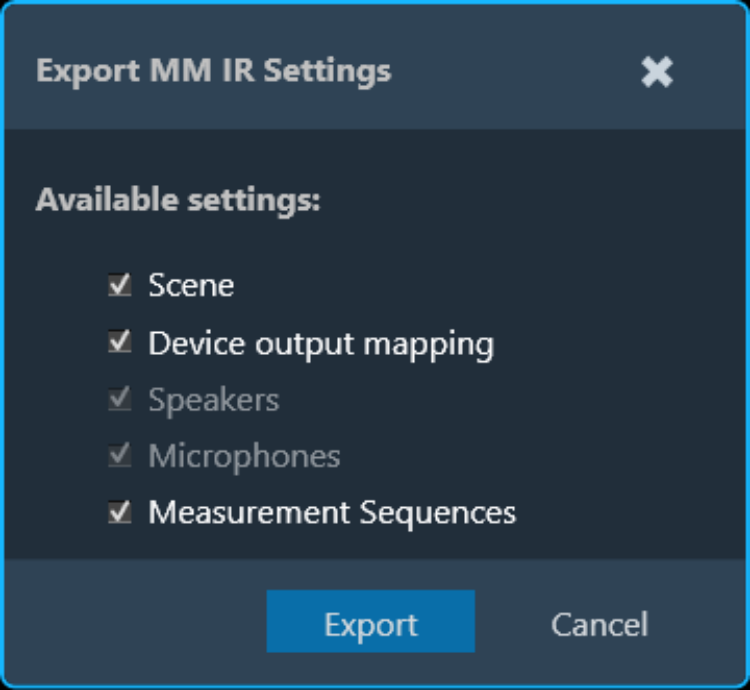Image resolution: width=750 pixels, height=690 pixels.
Task: Click the dimmed checkmark beside Speakers
Action: click(x=120, y=400)
